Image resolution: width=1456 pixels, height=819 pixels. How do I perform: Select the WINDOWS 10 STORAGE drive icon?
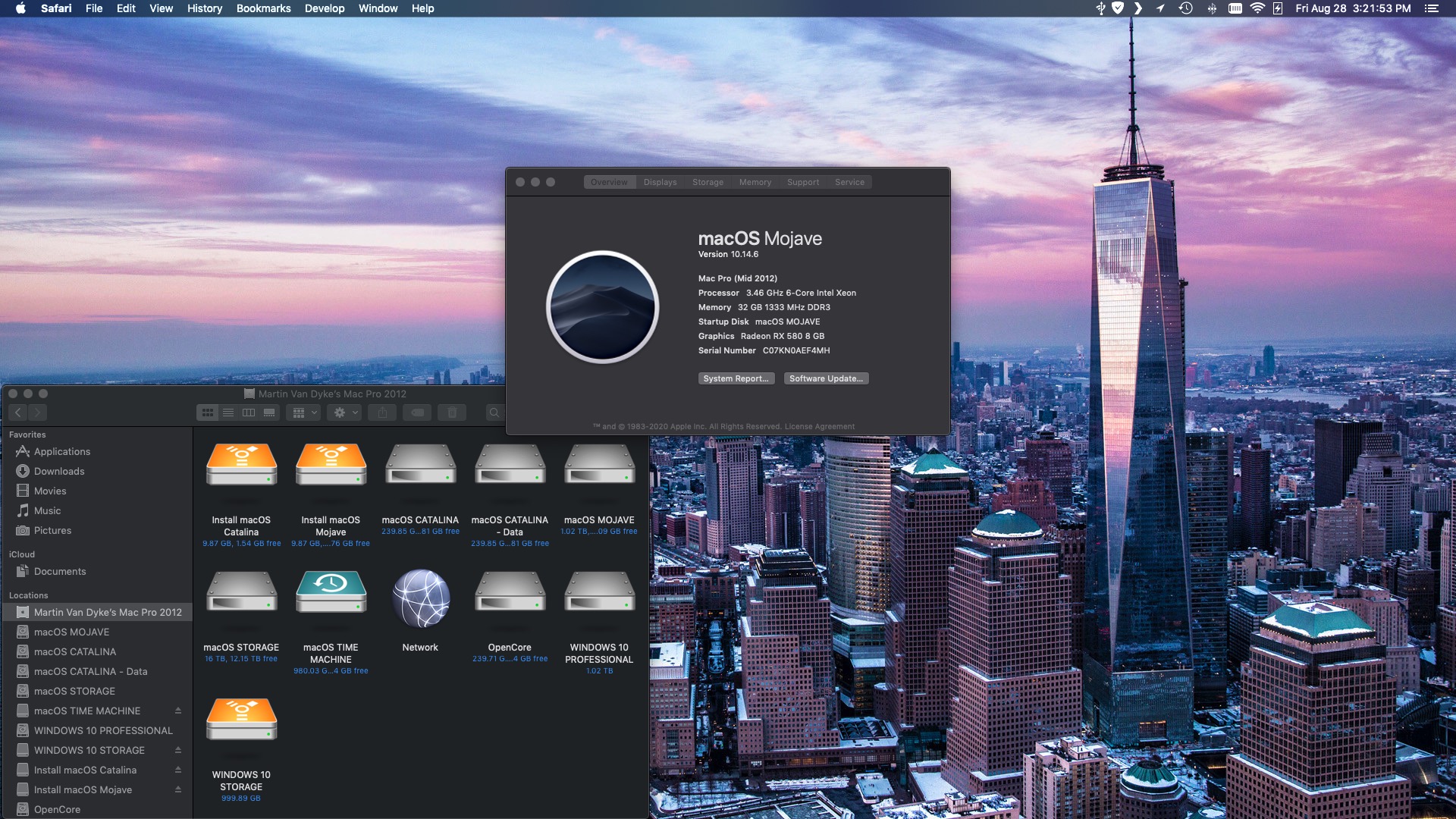coord(241,720)
